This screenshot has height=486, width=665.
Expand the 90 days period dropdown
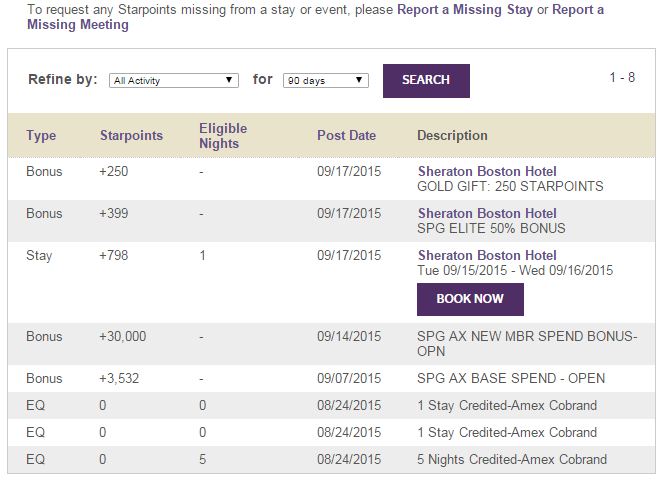point(325,80)
